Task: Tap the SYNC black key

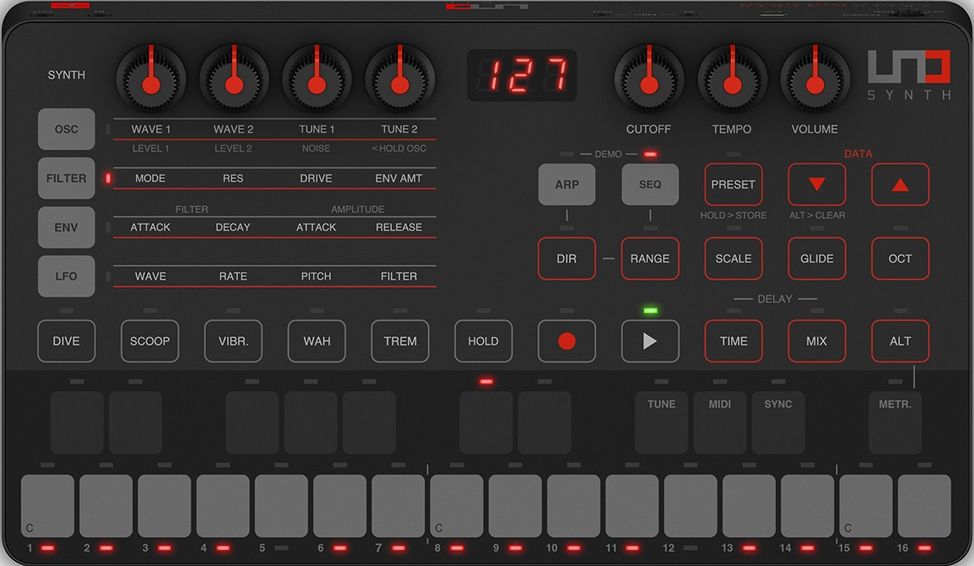Action: [778, 422]
